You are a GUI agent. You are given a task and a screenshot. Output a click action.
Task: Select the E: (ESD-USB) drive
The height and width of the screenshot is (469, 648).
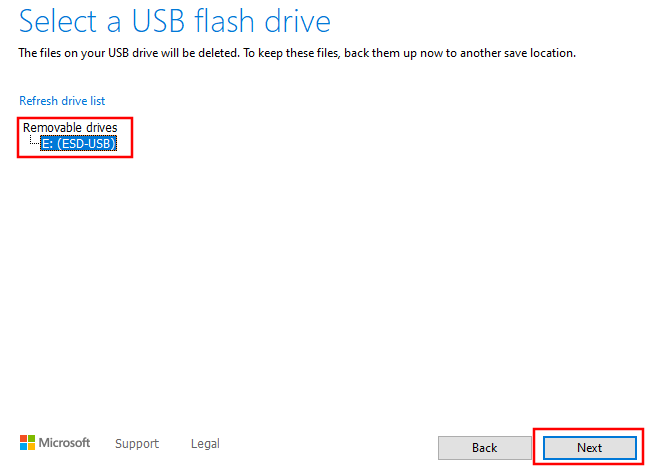tap(79, 143)
